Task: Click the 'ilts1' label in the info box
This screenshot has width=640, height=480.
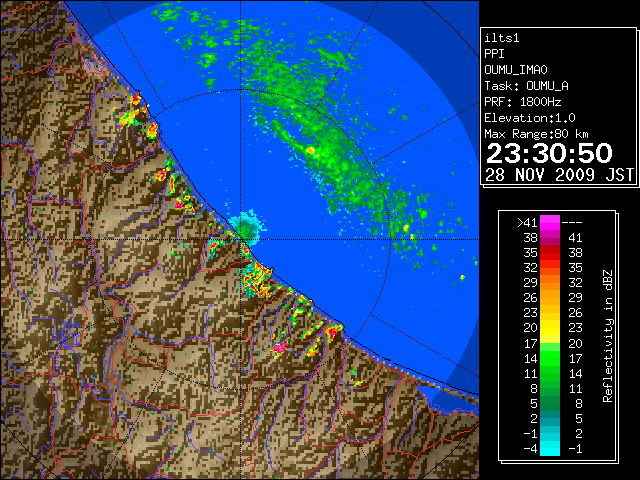Action: pyautogui.click(x=502, y=38)
